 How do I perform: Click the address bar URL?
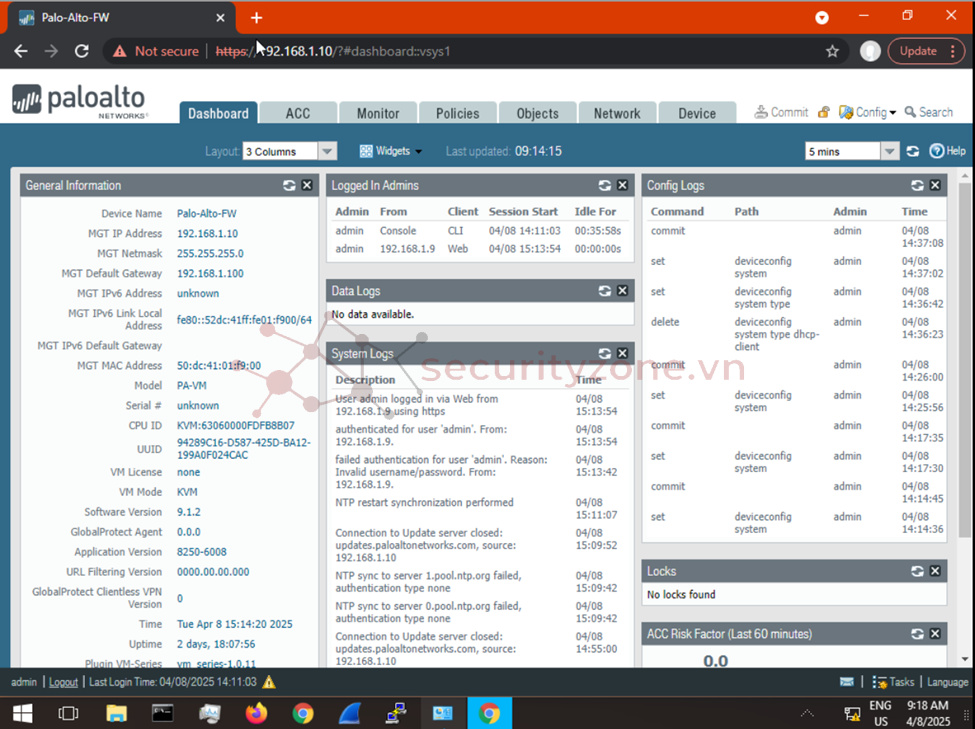333,51
